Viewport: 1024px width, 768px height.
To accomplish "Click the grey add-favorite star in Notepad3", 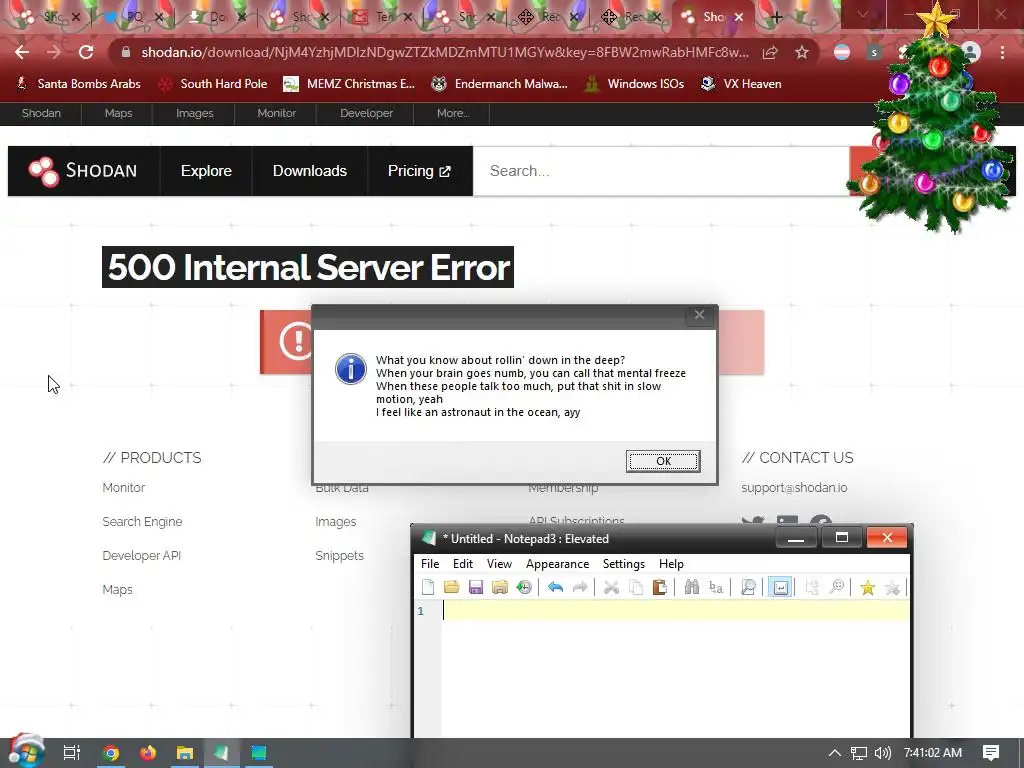I will pos(892,587).
